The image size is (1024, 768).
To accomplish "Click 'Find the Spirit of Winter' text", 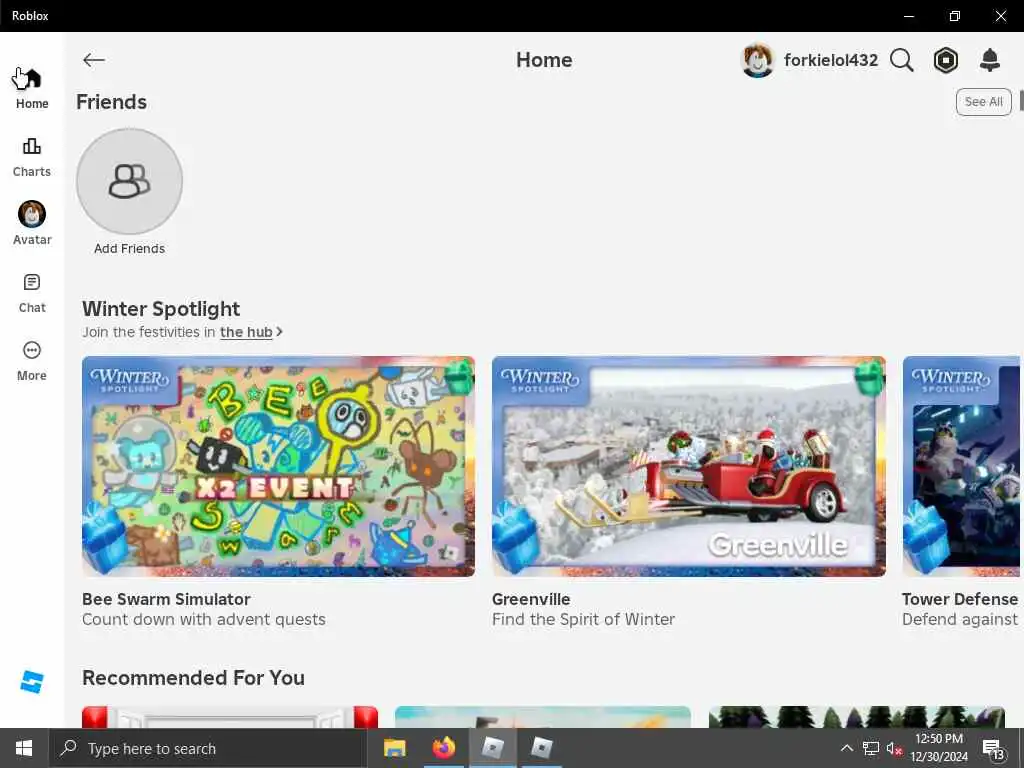I will tap(583, 619).
